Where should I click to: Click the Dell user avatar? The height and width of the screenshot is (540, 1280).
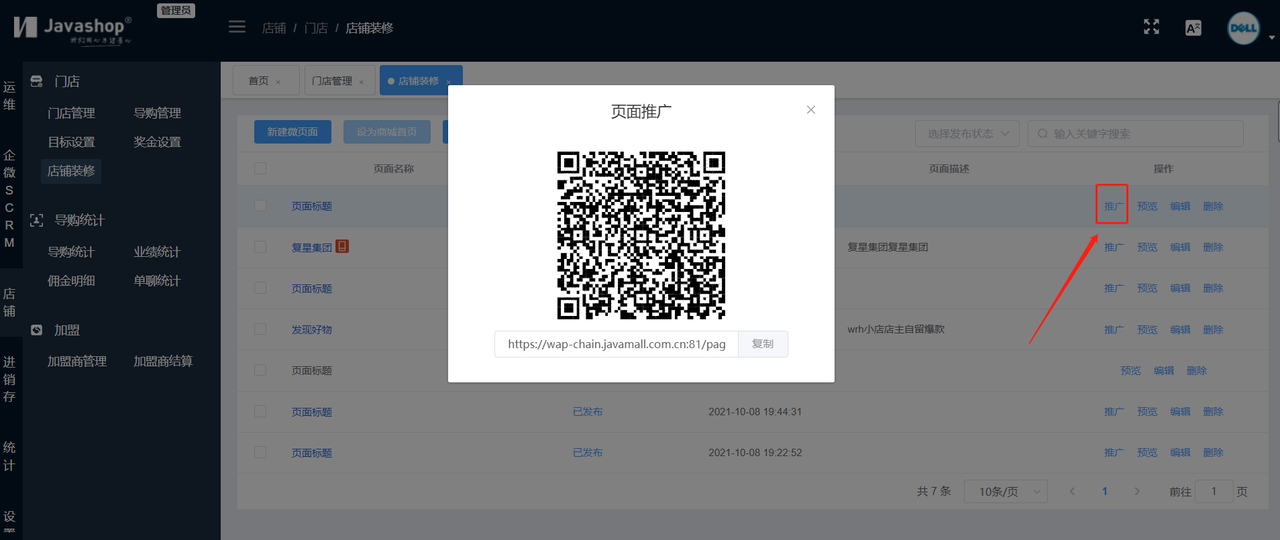click(x=1243, y=28)
